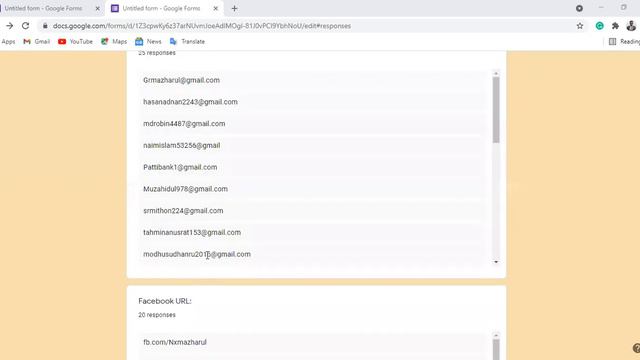640x360 pixels.
Task: Open the Maps bookmark
Action: (x=114, y=42)
